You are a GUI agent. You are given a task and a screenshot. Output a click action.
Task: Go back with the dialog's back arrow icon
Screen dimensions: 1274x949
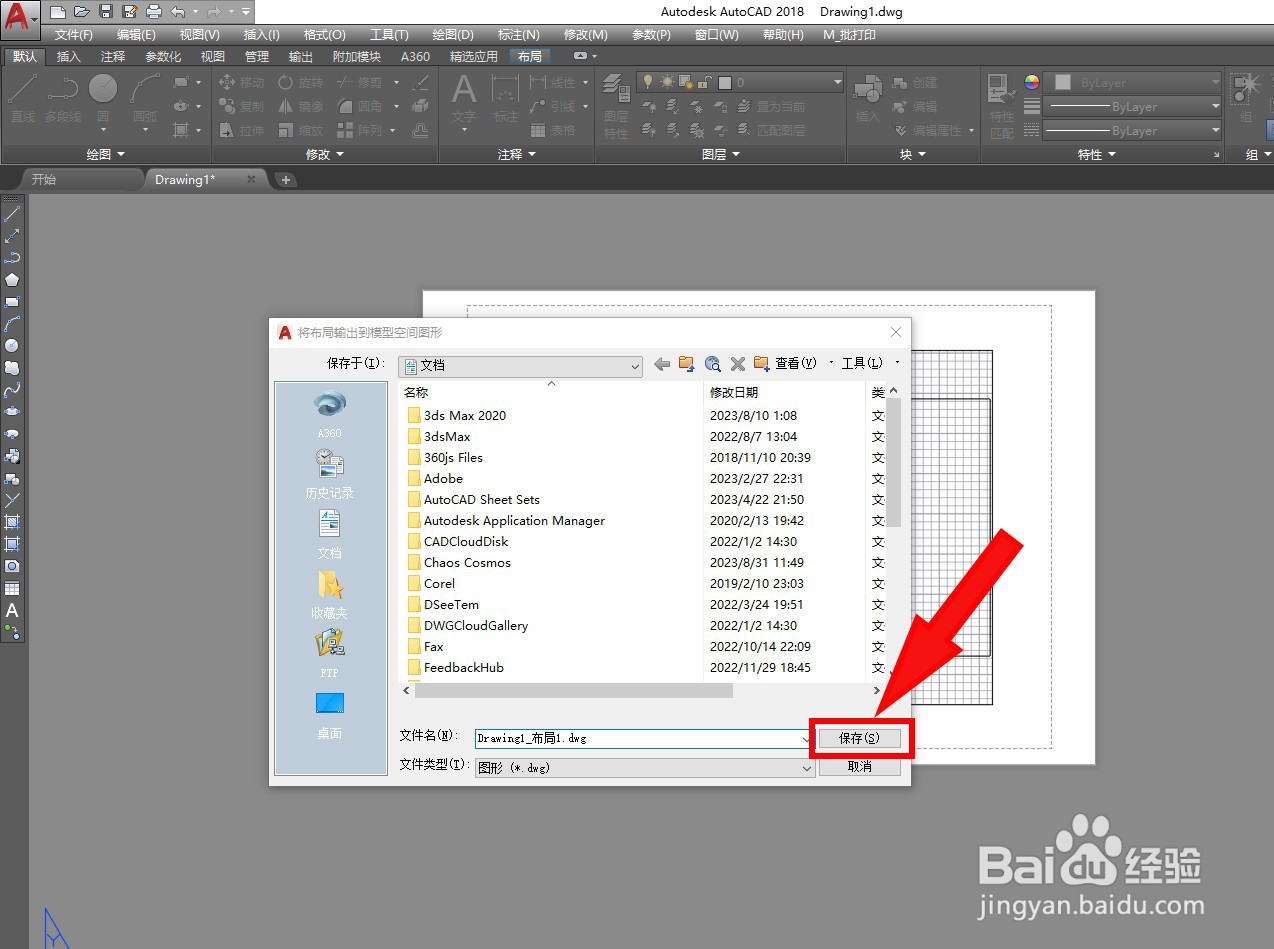pyautogui.click(x=662, y=364)
